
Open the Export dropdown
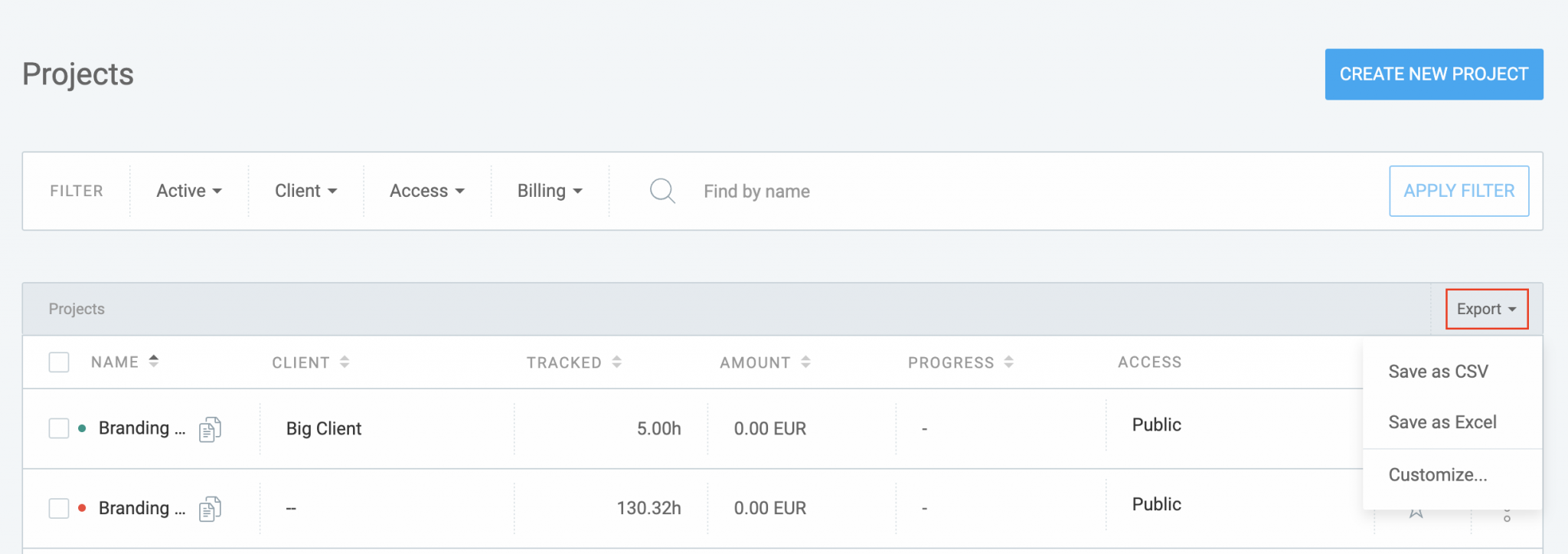pos(1485,309)
